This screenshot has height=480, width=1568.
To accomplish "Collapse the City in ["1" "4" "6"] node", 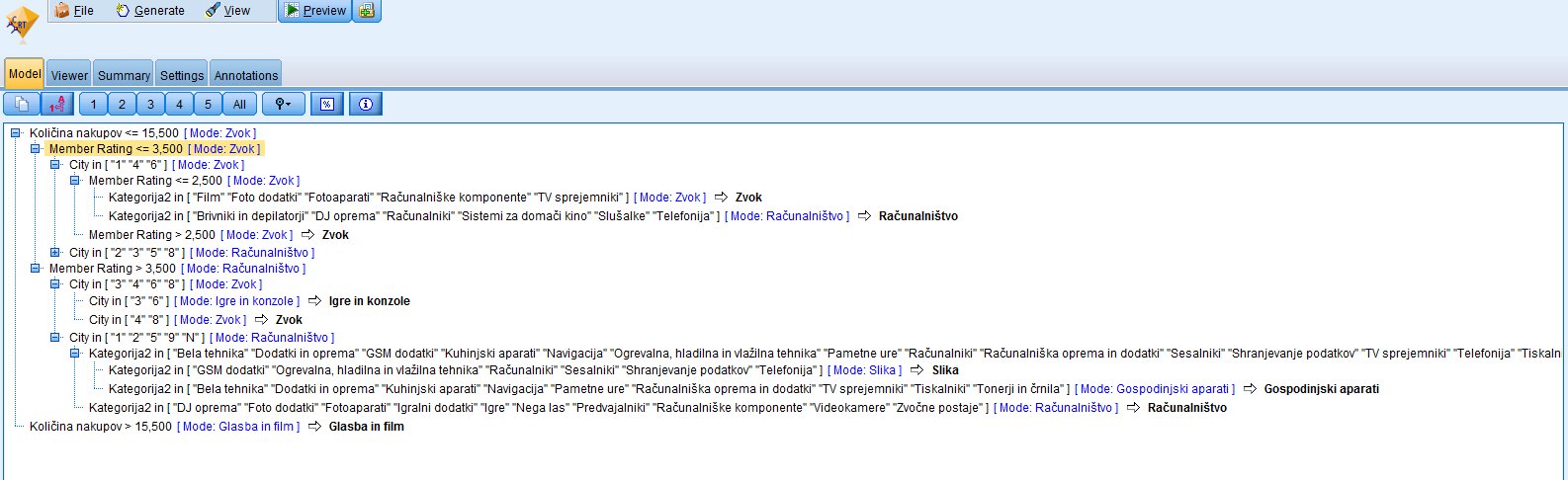I will click(55, 165).
